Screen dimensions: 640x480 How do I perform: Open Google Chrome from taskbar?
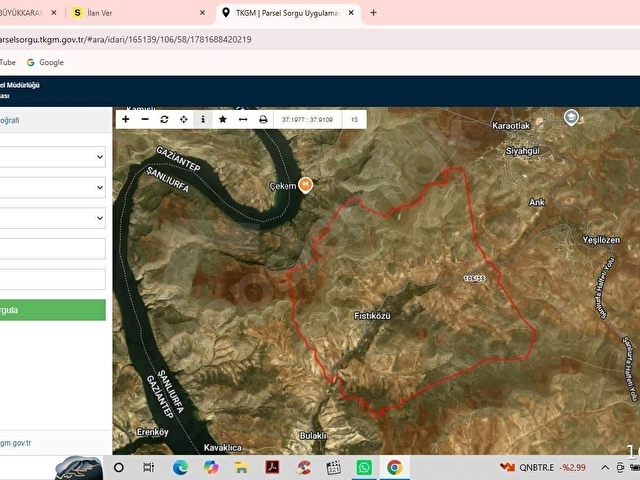tap(394, 467)
